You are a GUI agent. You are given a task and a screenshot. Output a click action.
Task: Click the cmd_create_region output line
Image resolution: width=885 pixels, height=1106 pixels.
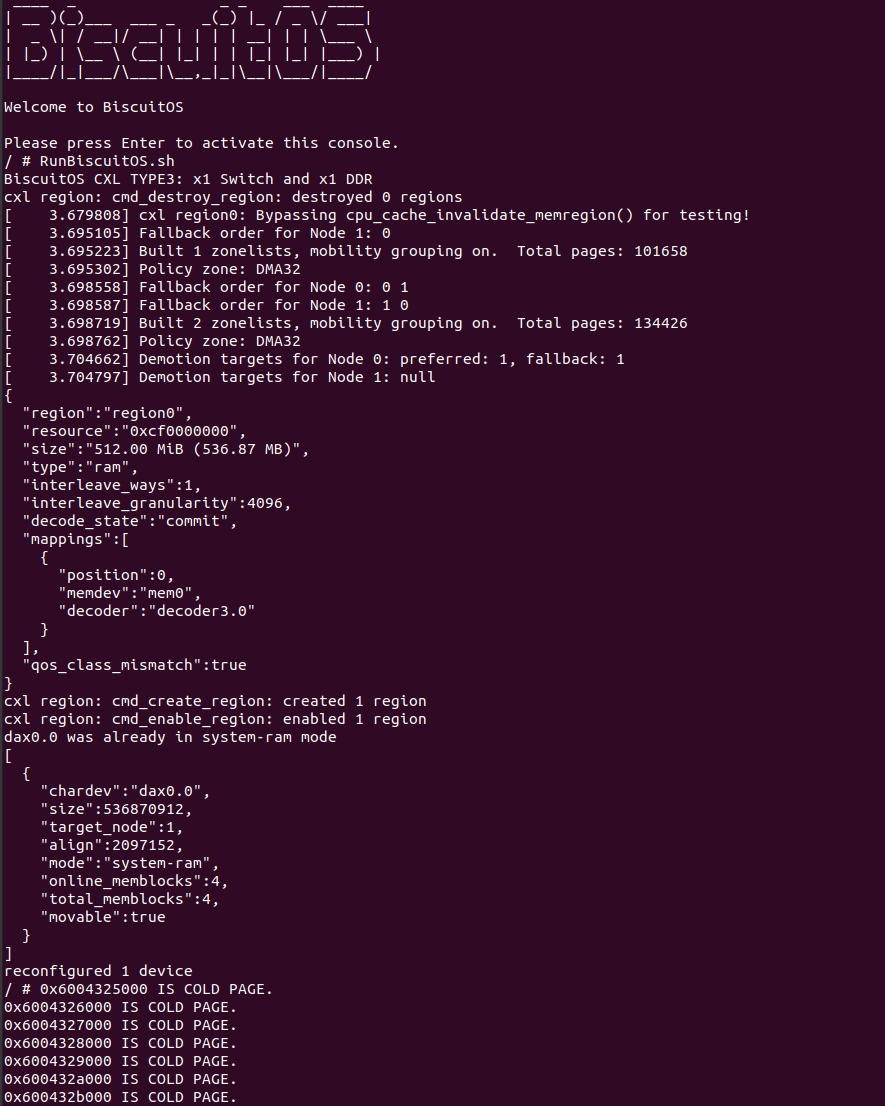[215, 701]
